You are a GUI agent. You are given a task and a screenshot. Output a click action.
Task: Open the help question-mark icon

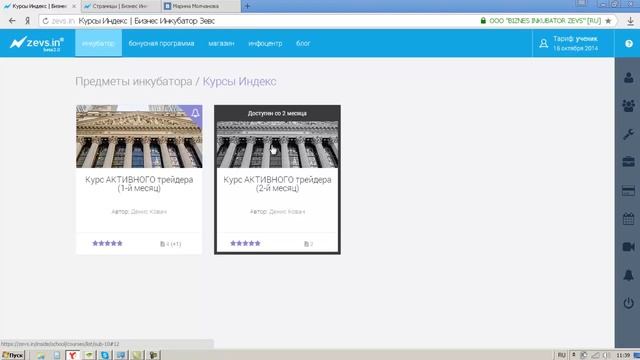[x=629, y=43]
